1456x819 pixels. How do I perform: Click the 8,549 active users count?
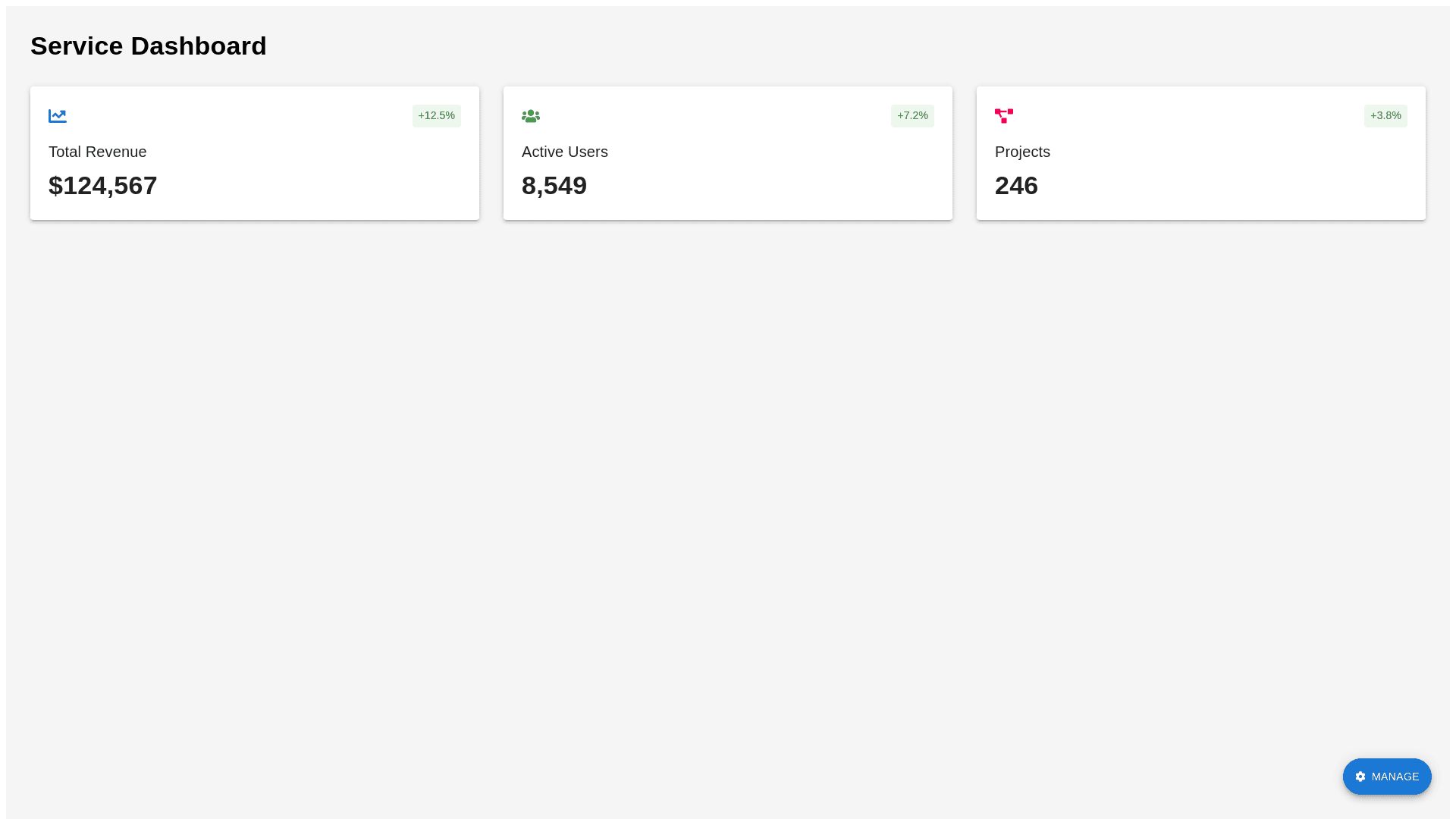click(554, 186)
